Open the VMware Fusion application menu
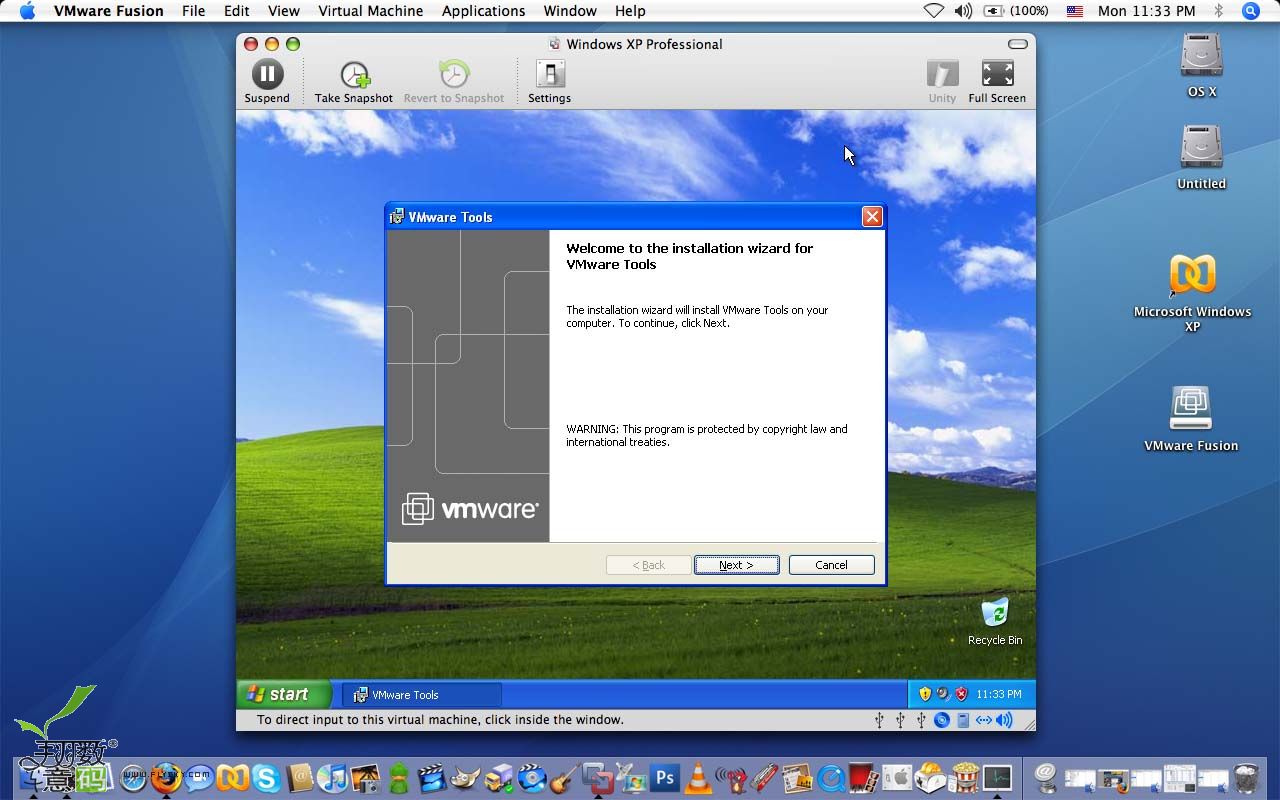 click(108, 11)
